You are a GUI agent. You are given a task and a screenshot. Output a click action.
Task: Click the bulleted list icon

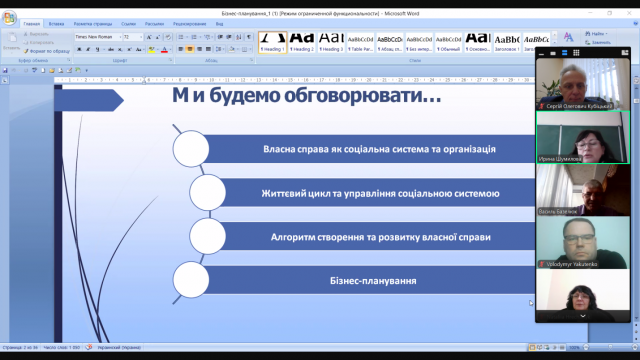click(x=181, y=37)
